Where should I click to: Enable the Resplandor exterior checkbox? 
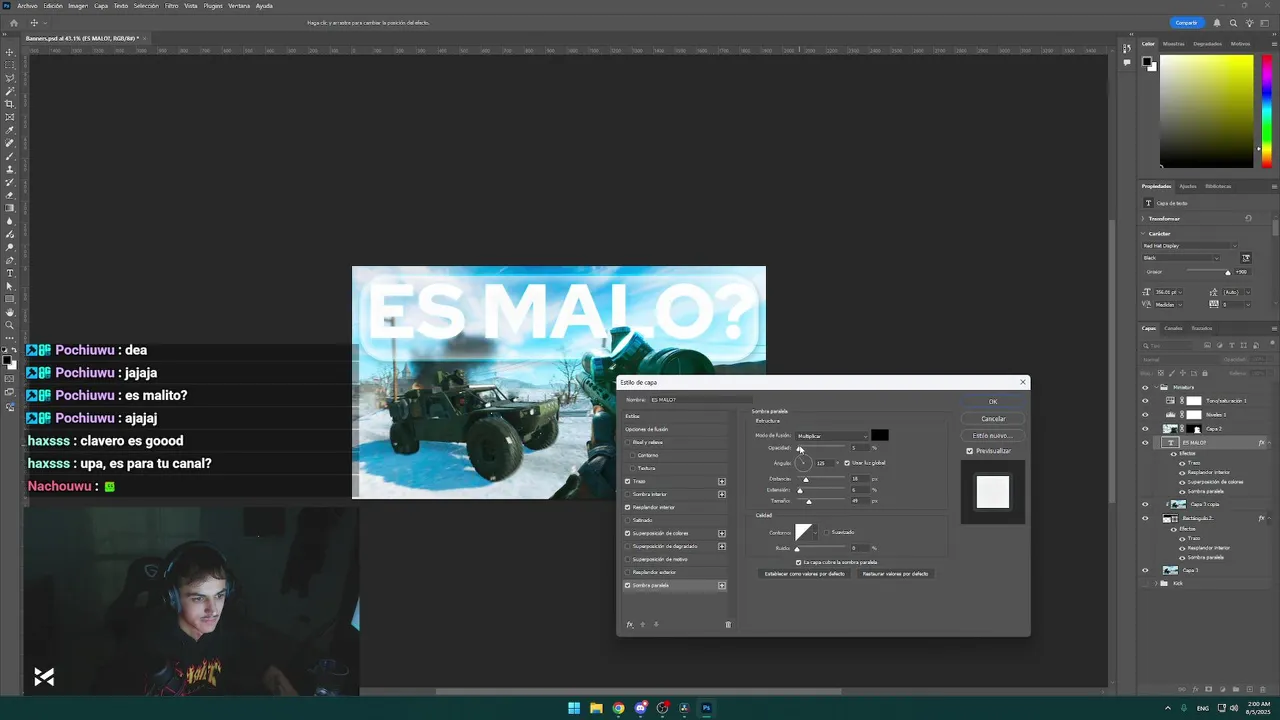pos(628,572)
